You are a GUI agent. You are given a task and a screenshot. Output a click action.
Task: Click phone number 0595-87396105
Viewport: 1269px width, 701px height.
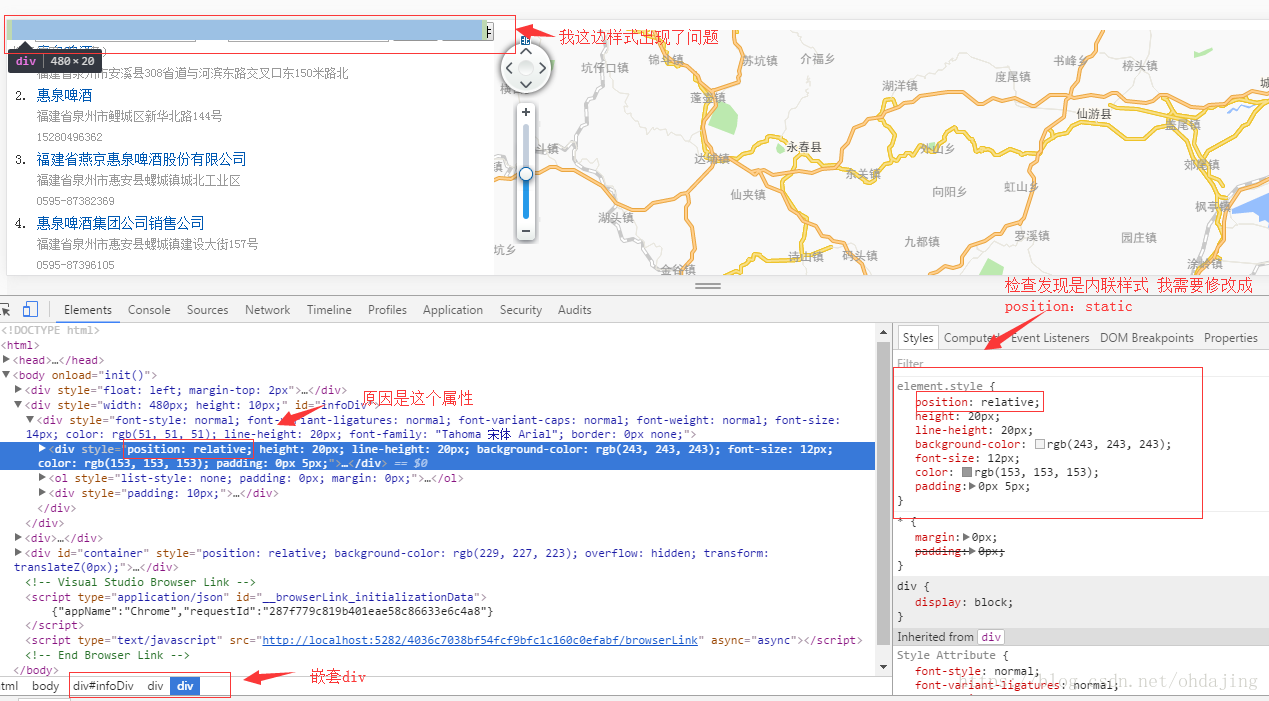point(76,265)
